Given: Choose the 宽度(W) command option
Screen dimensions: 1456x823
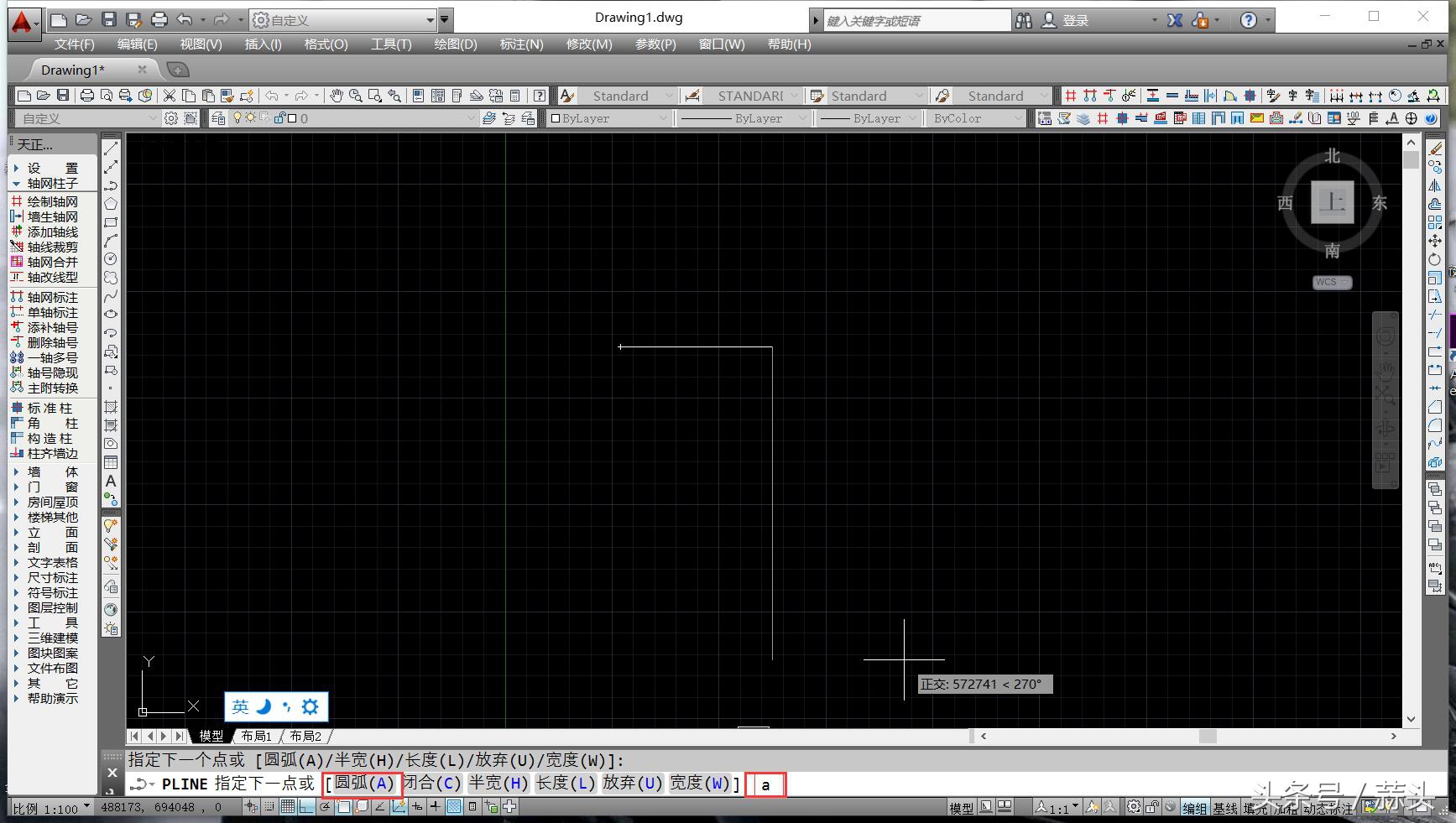Looking at the screenshot, I should point(700,784).
